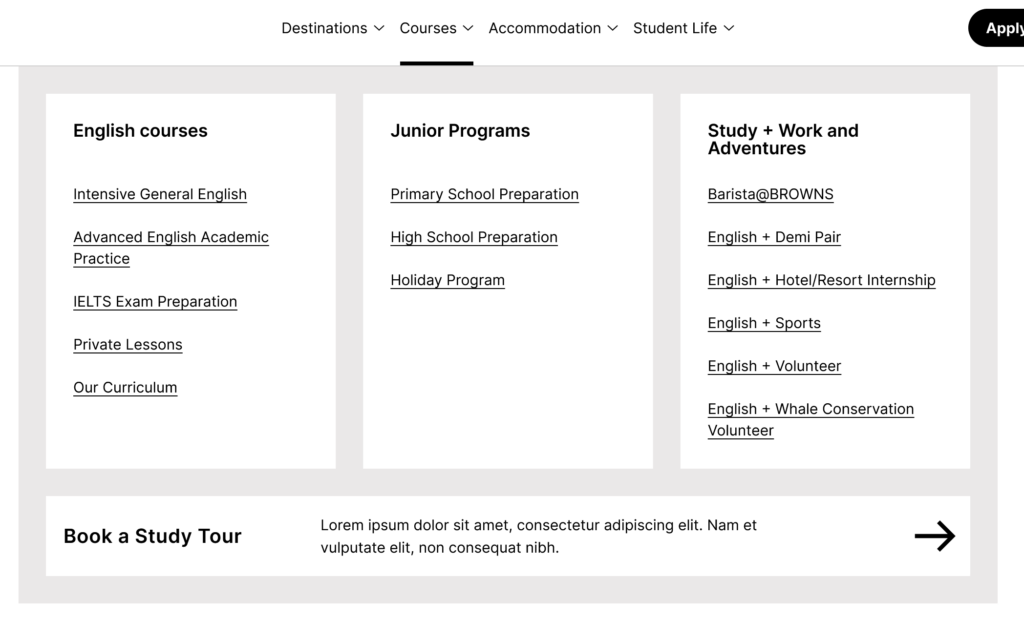1024x621 pixels.
Task: Collapse the Courses dropdown menu
Action: (436, 28)
